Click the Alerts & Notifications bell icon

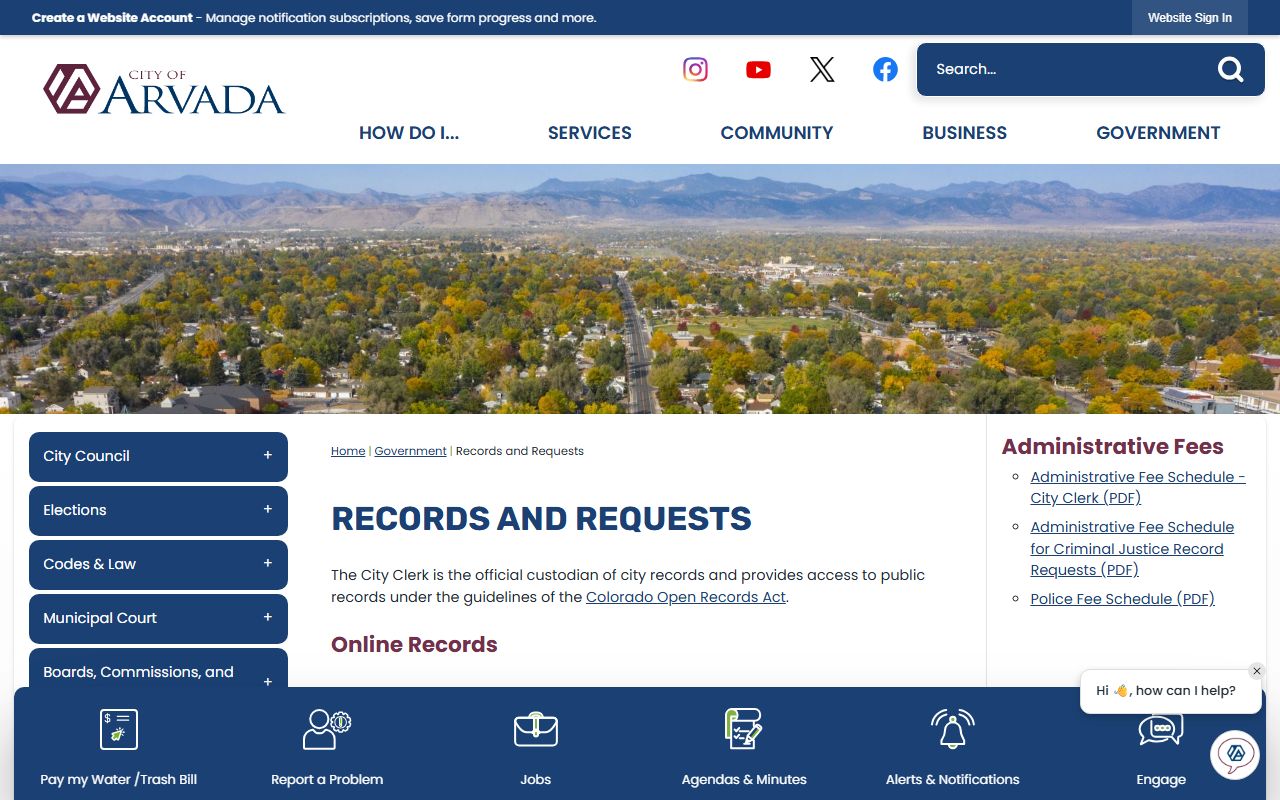952,729
